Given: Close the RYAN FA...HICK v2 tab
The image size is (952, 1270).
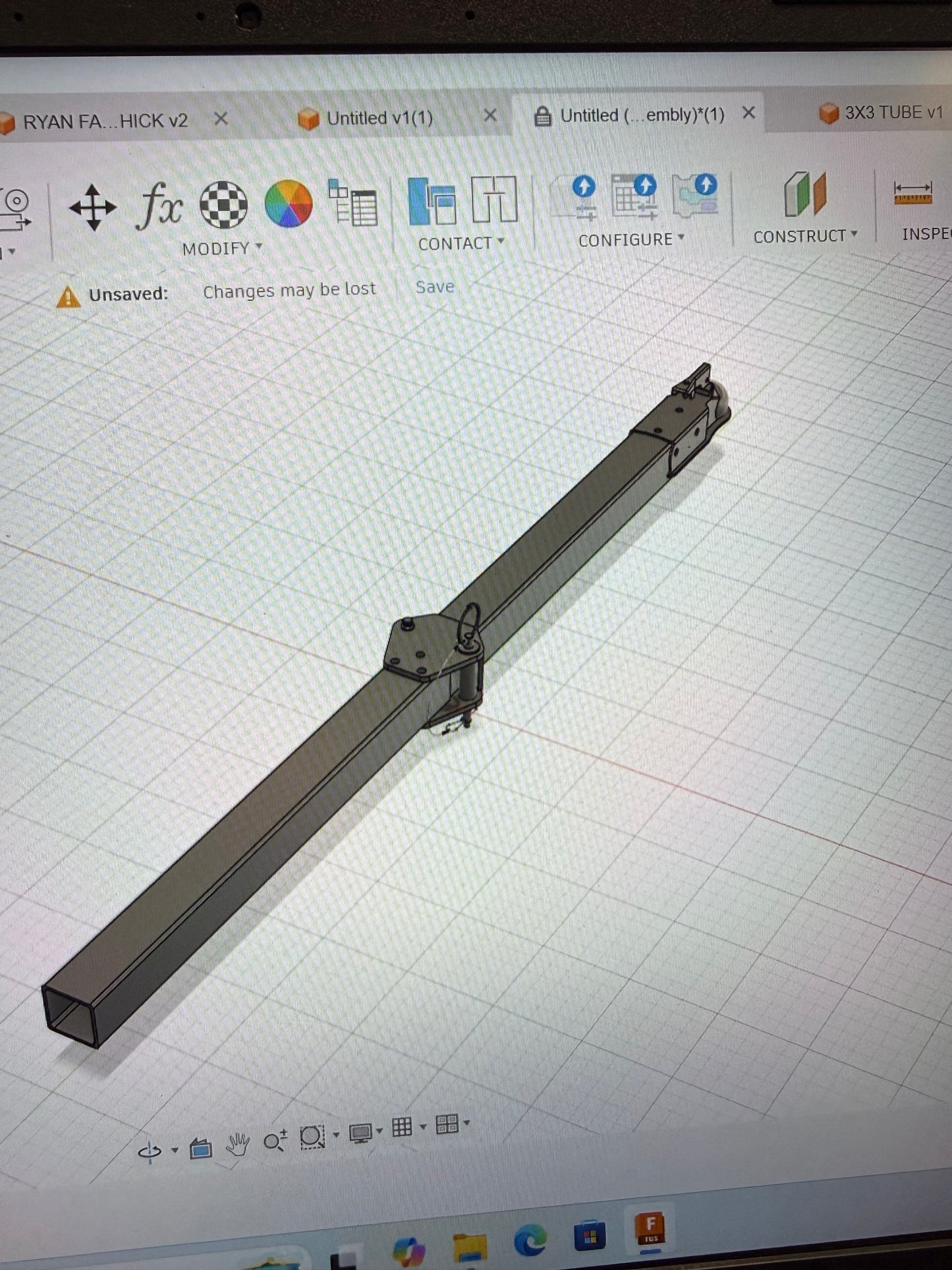Looking at the screenshot, I should [221, 119].
